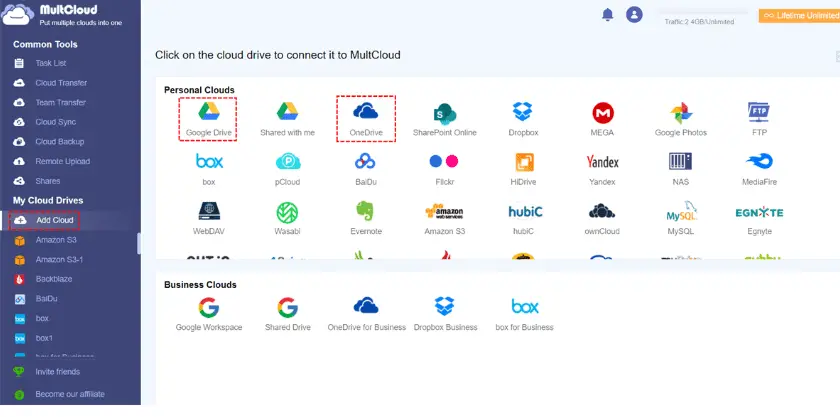The height and width of the screenshot is (417, 840).
Task: Open Become our affiliate link
Action: (x=70, y=394)
